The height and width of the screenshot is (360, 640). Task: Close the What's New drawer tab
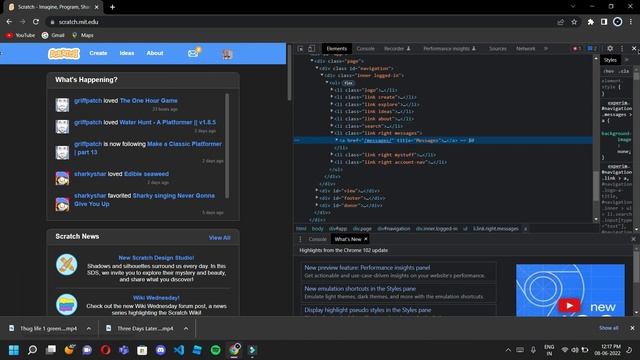366,239
